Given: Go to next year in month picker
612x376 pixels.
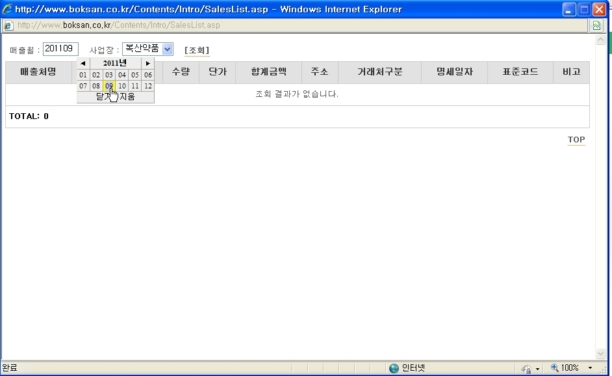Looking at the screenshot, I should [148, 63].
